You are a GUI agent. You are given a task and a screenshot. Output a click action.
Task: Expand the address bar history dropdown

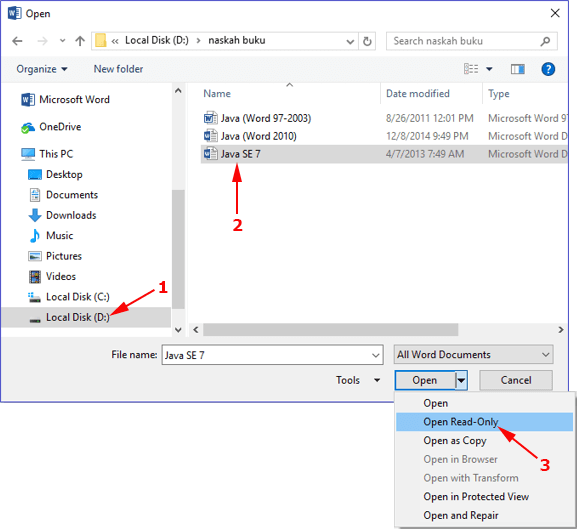(x=350, y=42)
